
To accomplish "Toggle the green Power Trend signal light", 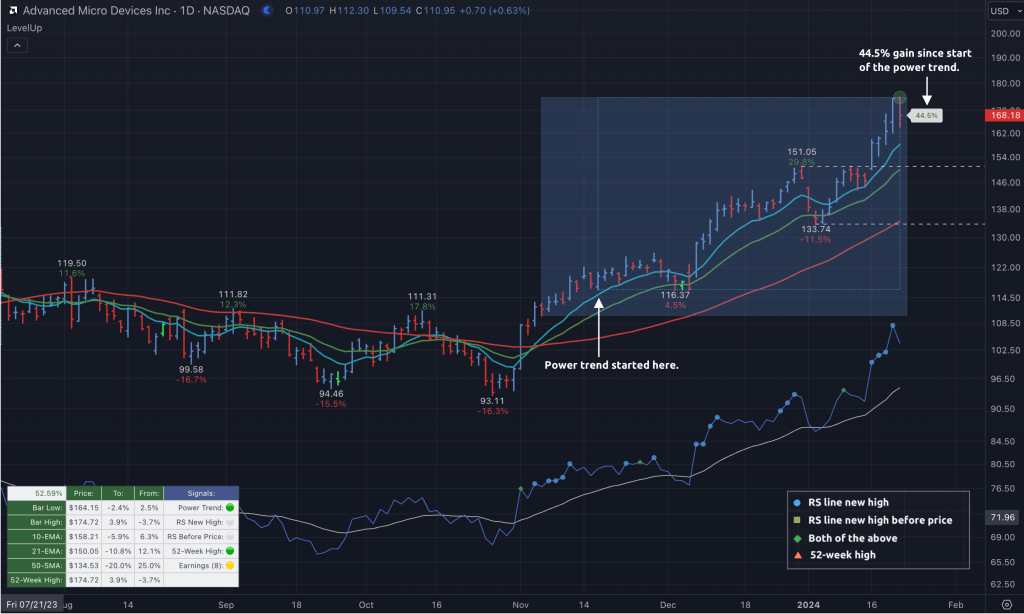I will (x=228, y=507).
